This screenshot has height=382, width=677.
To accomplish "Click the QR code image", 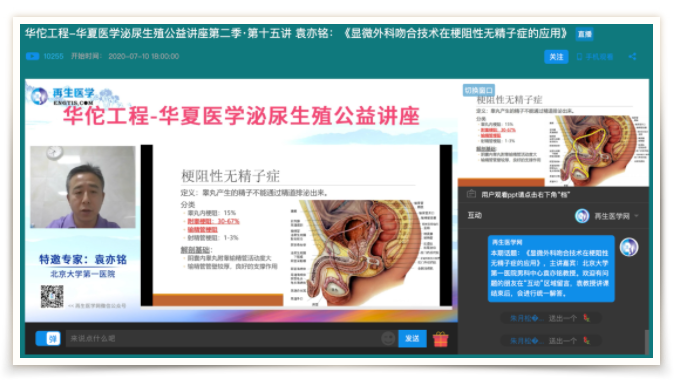I will [x=52, y=296].
